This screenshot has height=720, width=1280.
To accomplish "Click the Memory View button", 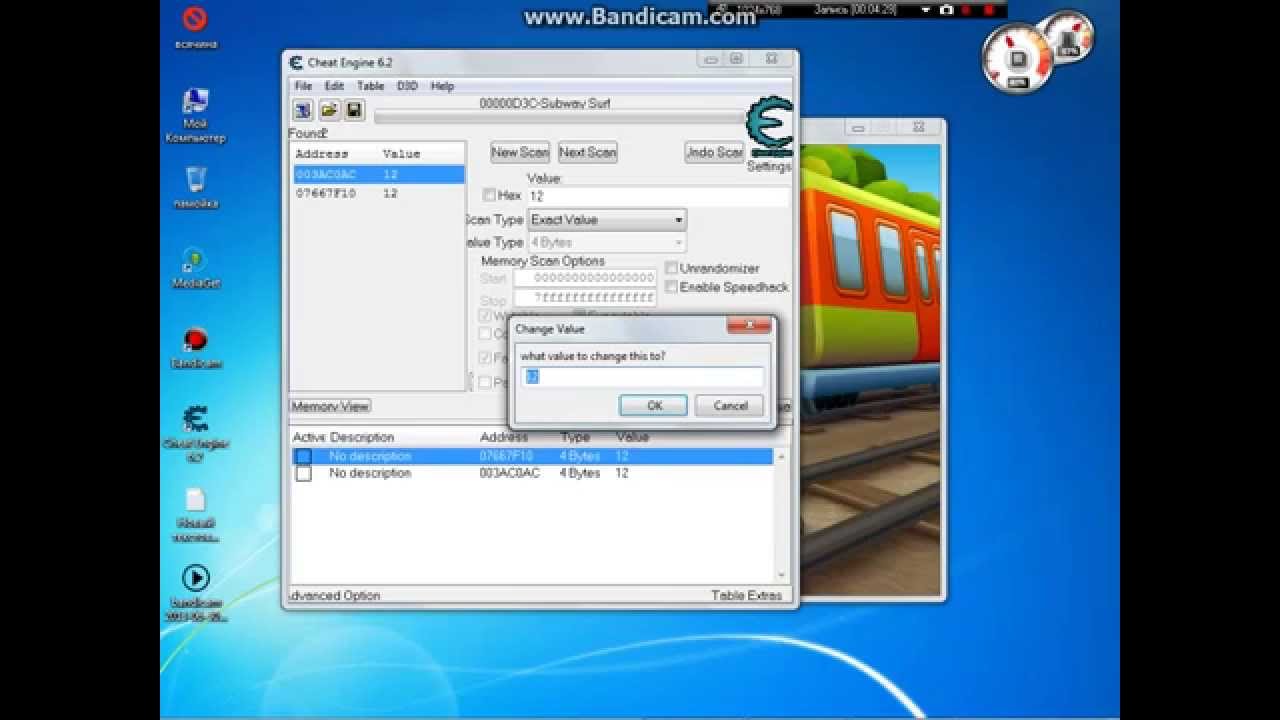I will pos(330,406).
